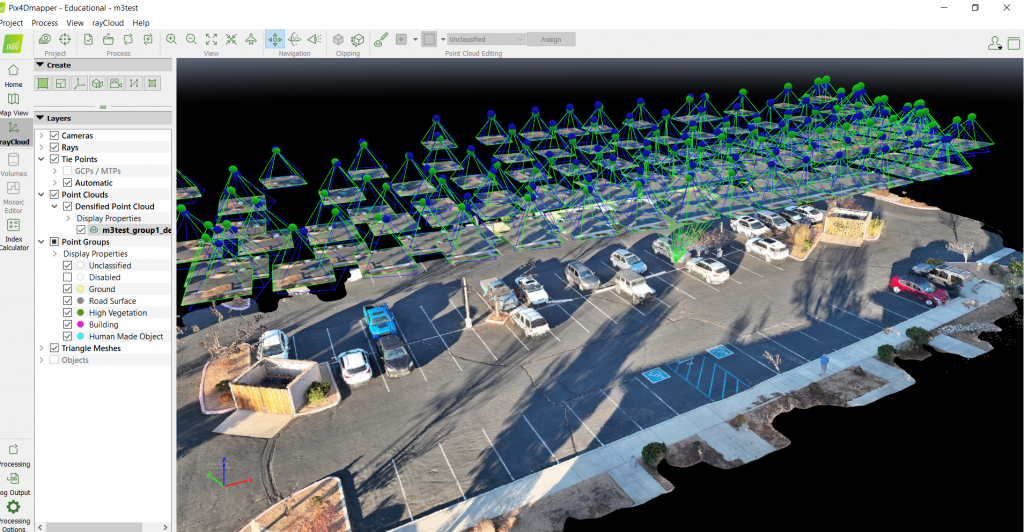Click the View All fit-to-screen icon
Image resolution: width=1024 pixels, height=532 pixels.
211,39
